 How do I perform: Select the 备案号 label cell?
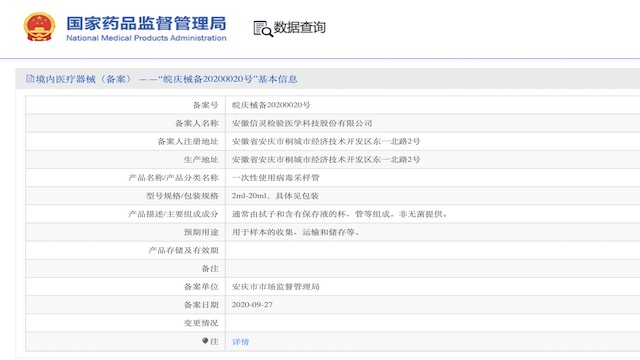coord(206,105)
